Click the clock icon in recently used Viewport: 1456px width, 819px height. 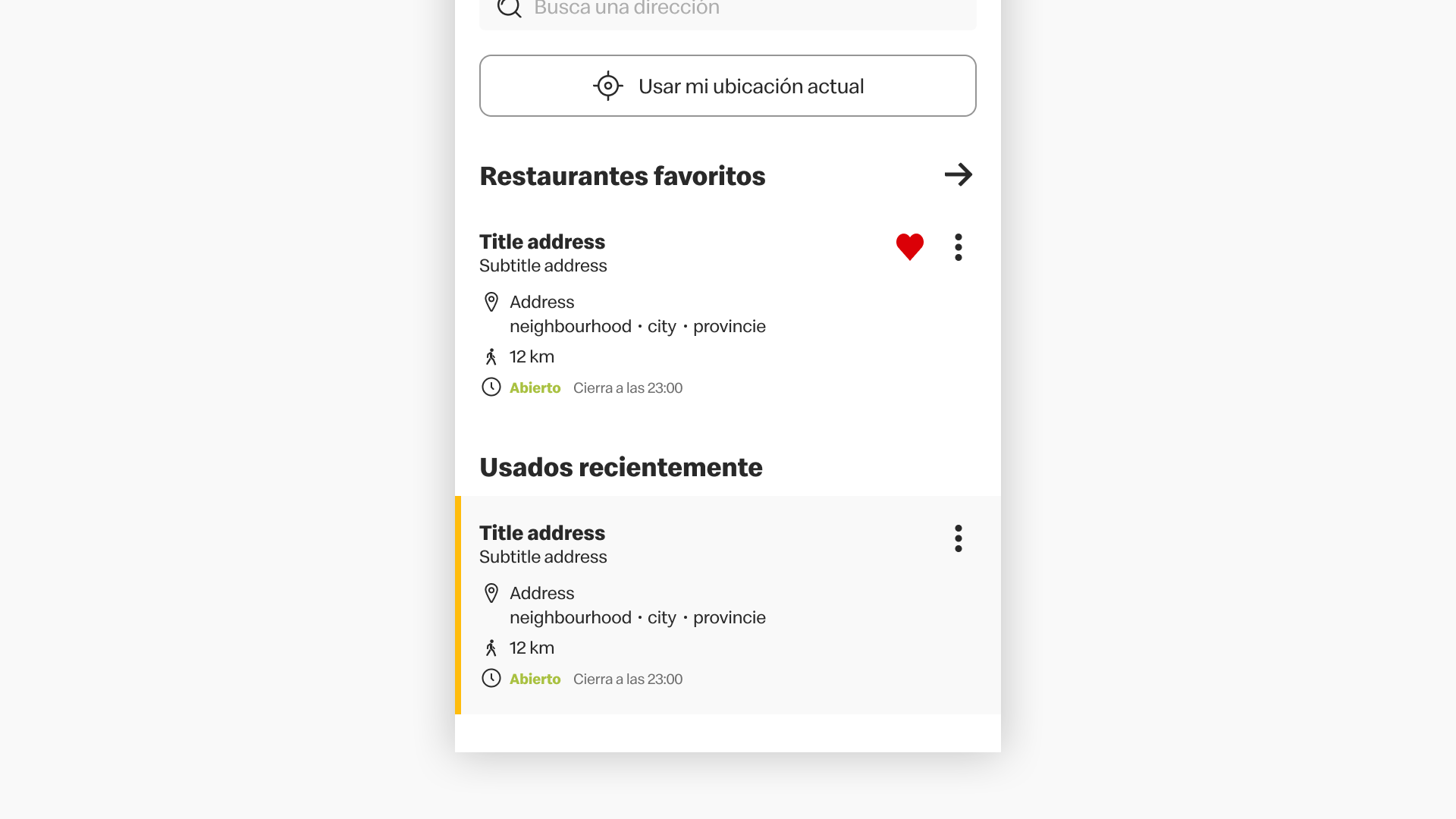coord(491,679)
